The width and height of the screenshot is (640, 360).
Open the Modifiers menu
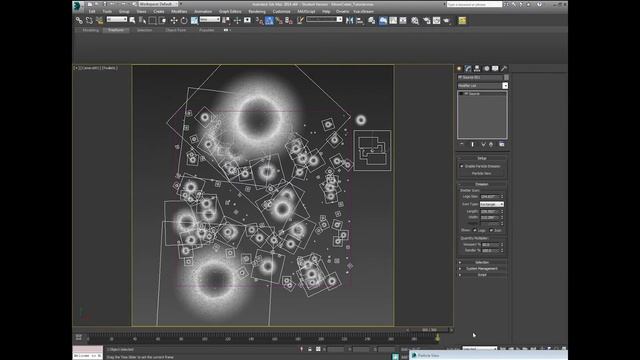(179, 11)
